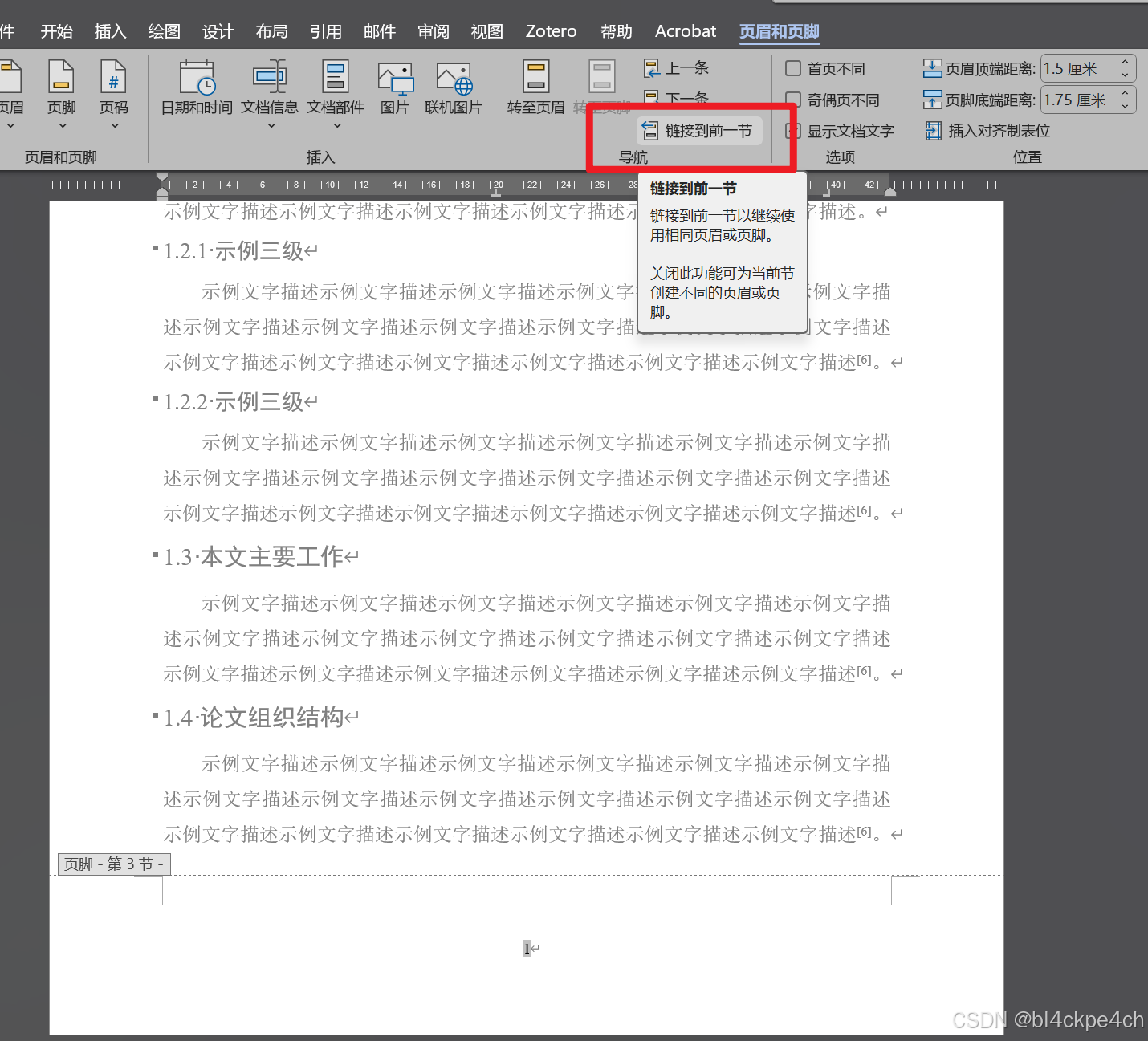Viewport: 1148px width, 1041px height.
Task: Decrease header top distance with down stepper
Action: click(x=1126, y=75)
